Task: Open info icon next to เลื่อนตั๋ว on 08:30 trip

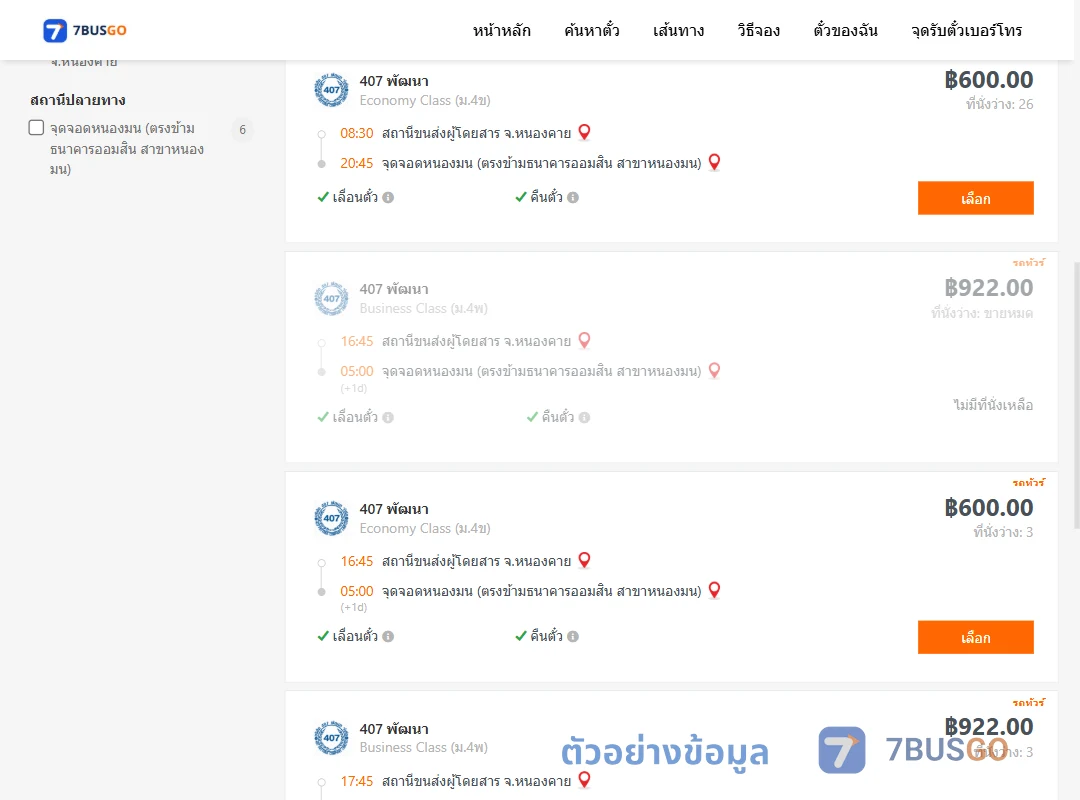Action: 388,198
